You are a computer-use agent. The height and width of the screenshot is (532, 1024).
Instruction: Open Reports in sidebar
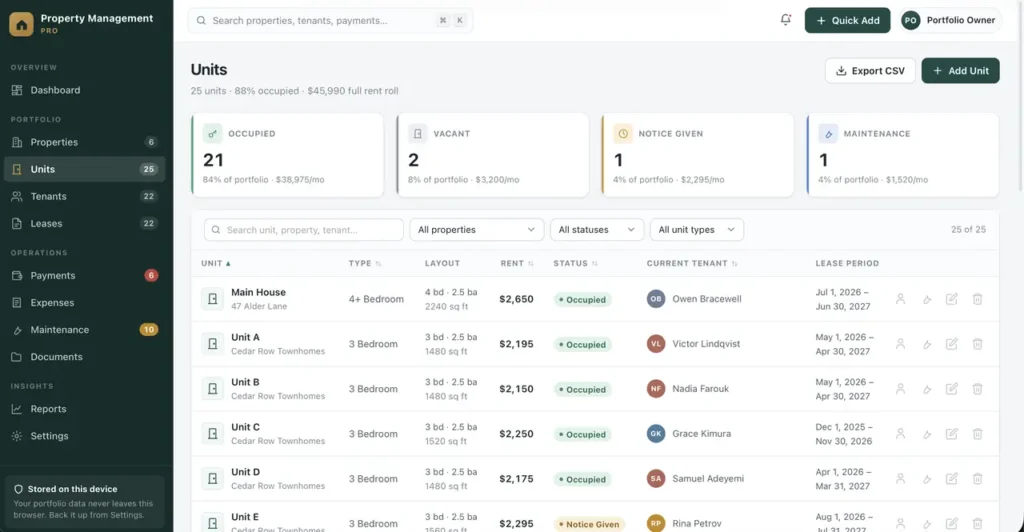84,409
